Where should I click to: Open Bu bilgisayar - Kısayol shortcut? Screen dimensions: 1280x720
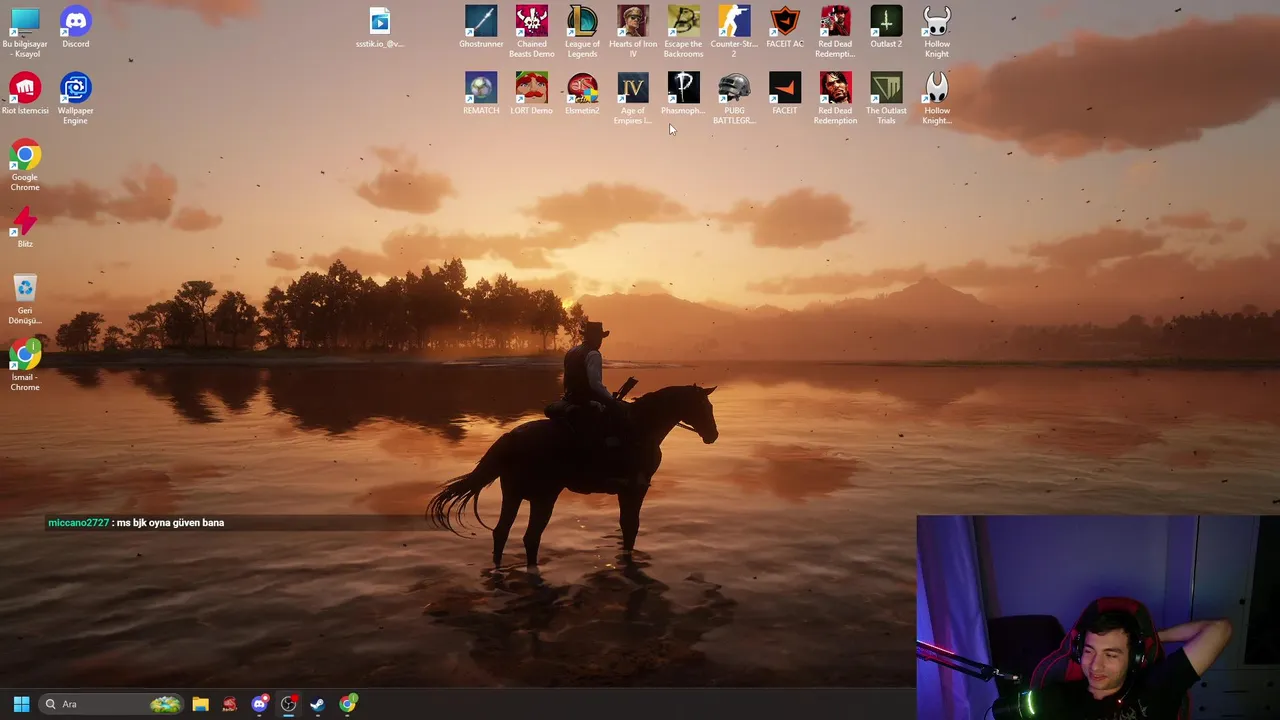(x=25, y=31)
